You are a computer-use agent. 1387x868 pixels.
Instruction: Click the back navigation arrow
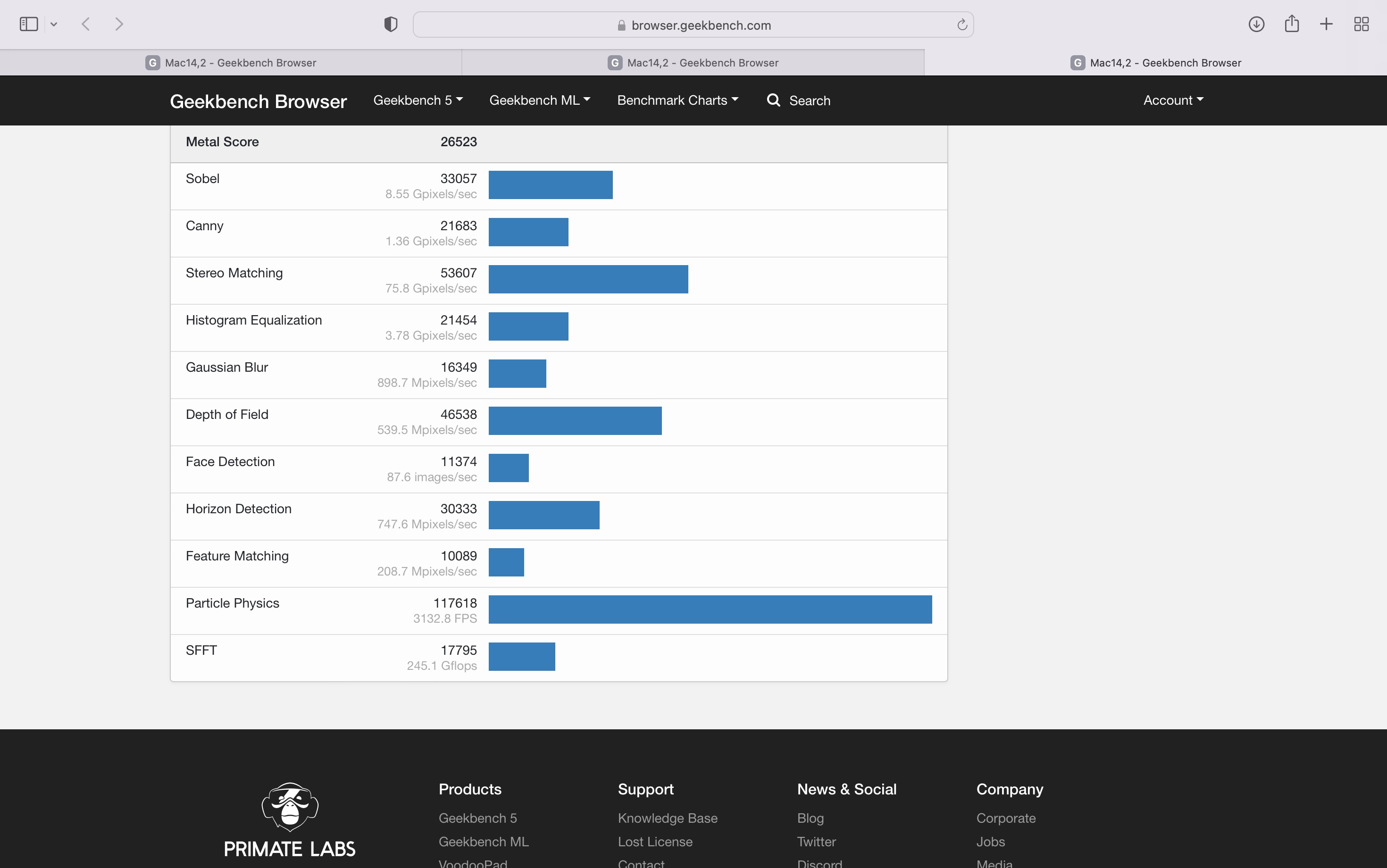86,24
